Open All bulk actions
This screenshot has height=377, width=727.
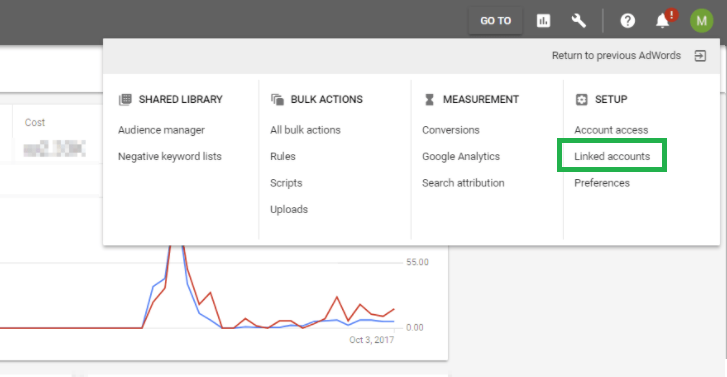(305, 130)
